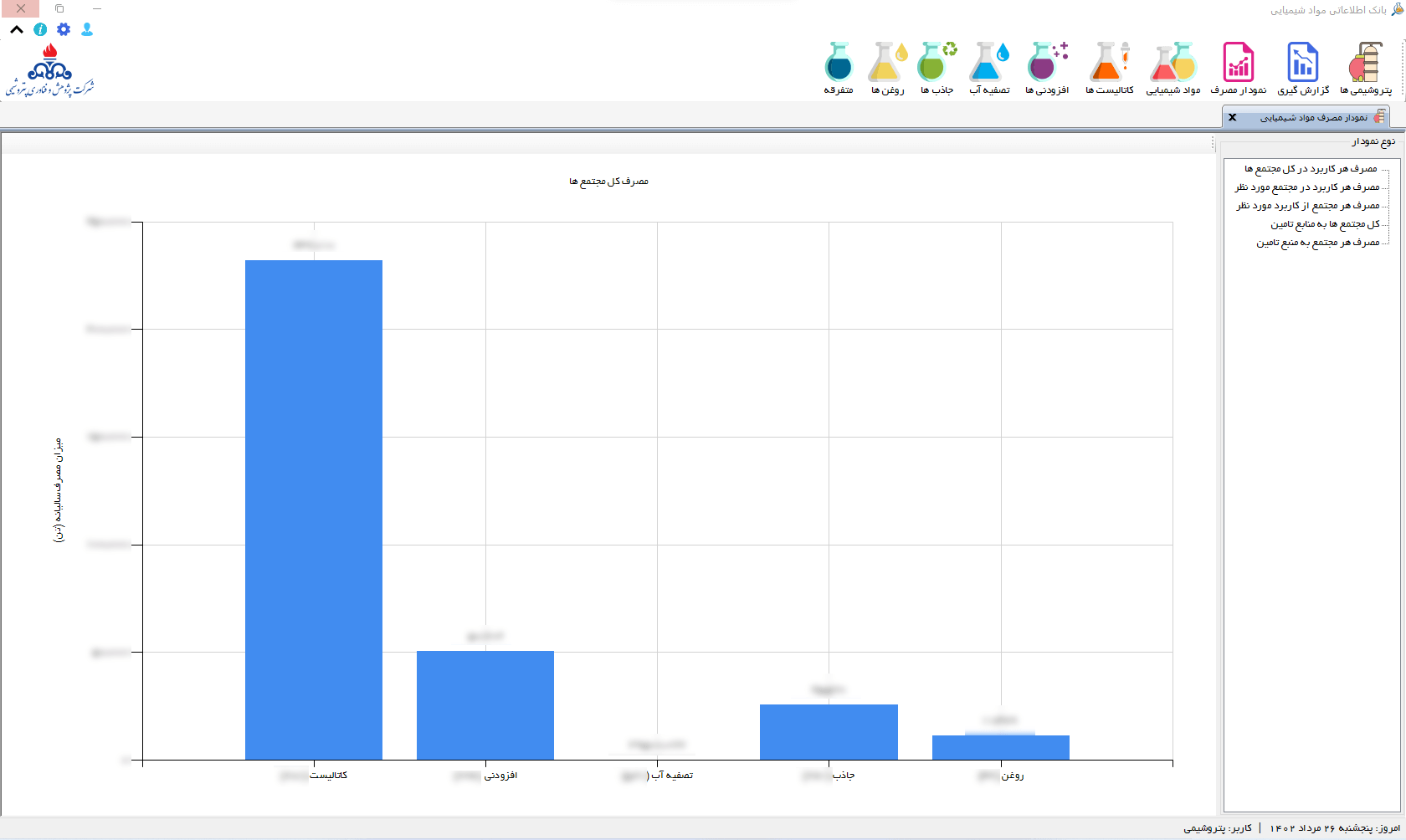The width and height of the screenshot is (1406, 840).
Task: Click the افزودنی bar in chart
Action: click(x=485, y=705)
